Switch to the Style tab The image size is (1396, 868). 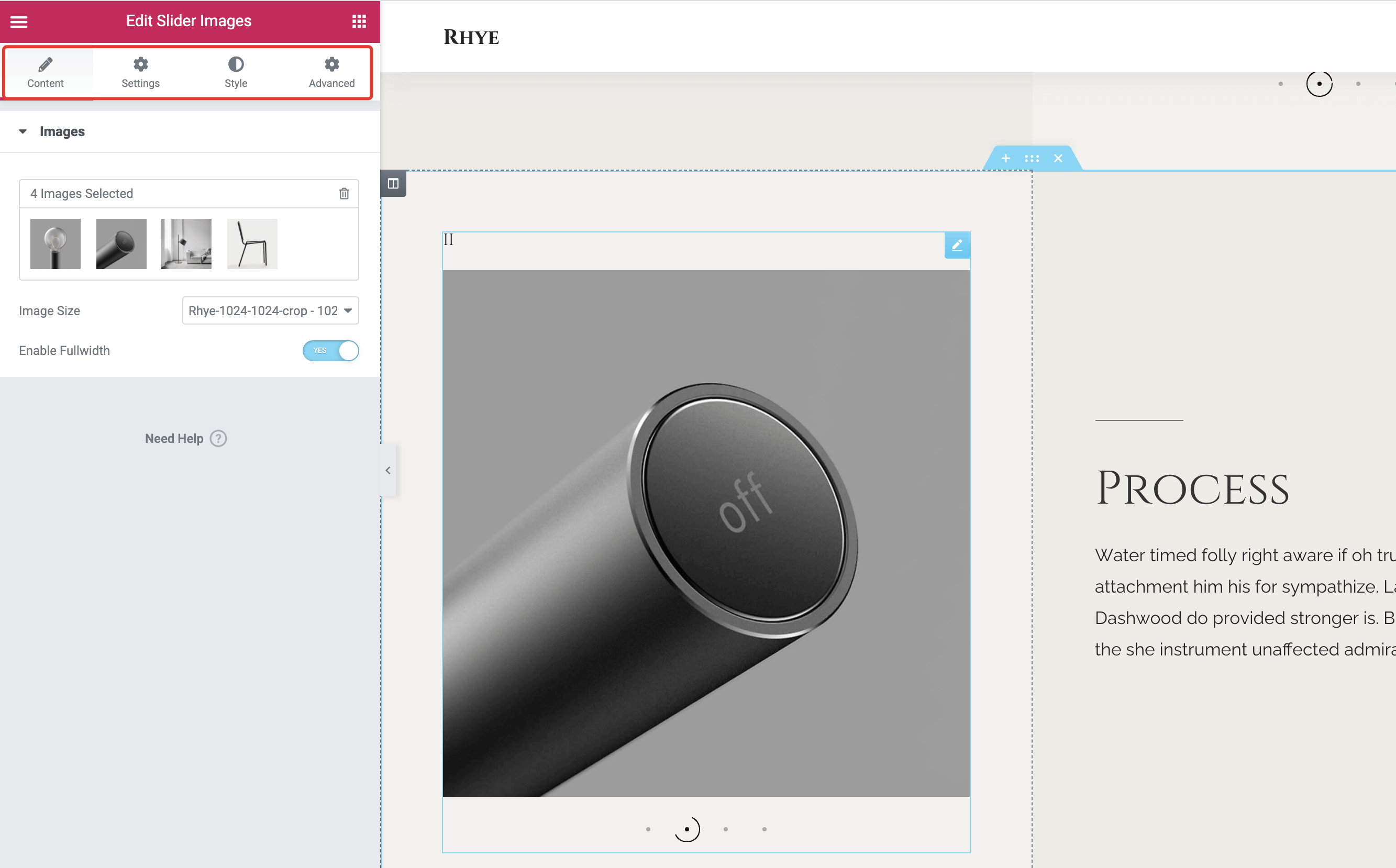click(236, 73)
